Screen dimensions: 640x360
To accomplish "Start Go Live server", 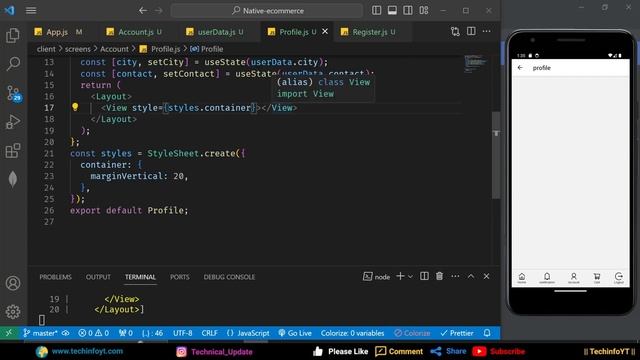I will pos(295,333).
